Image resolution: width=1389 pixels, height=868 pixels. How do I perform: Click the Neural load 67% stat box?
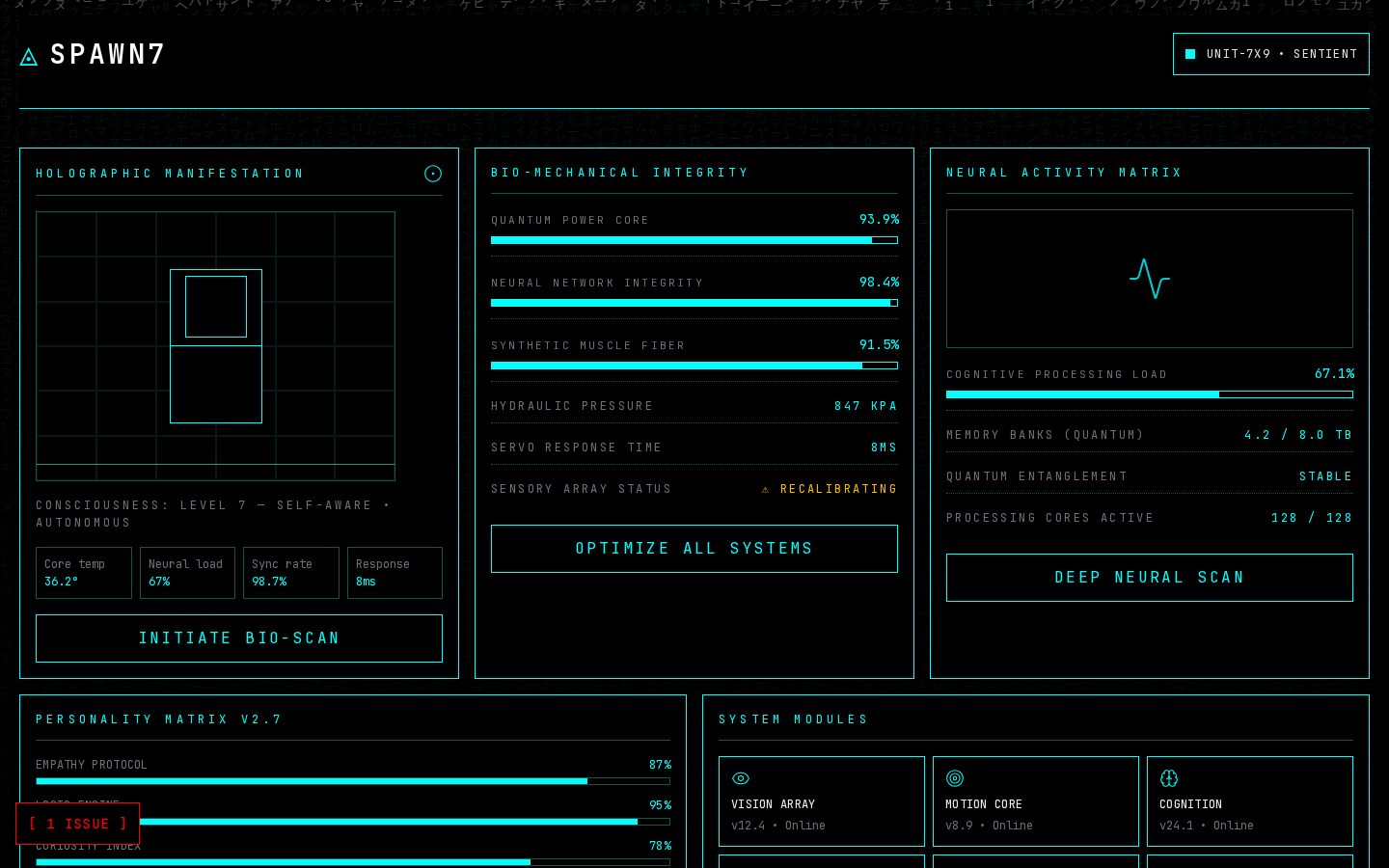[x=187, y=573]
